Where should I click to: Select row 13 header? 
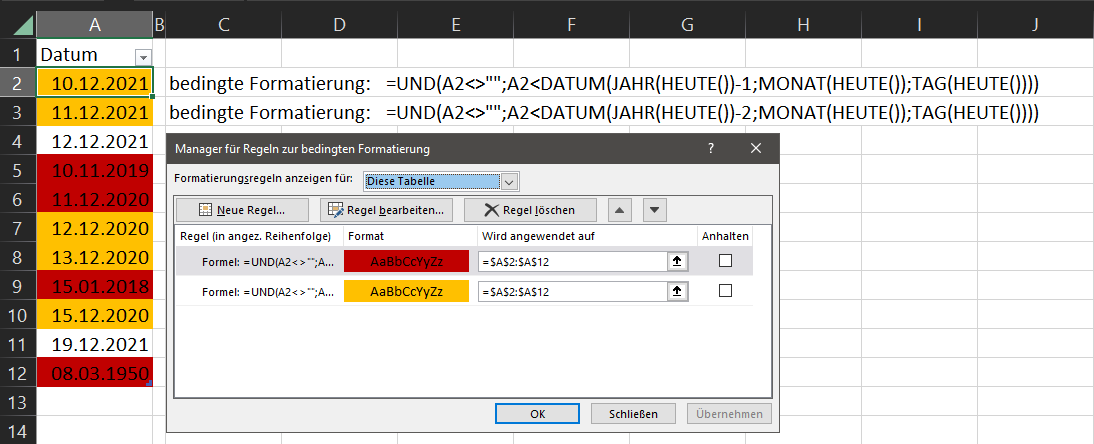coord(17,402)
